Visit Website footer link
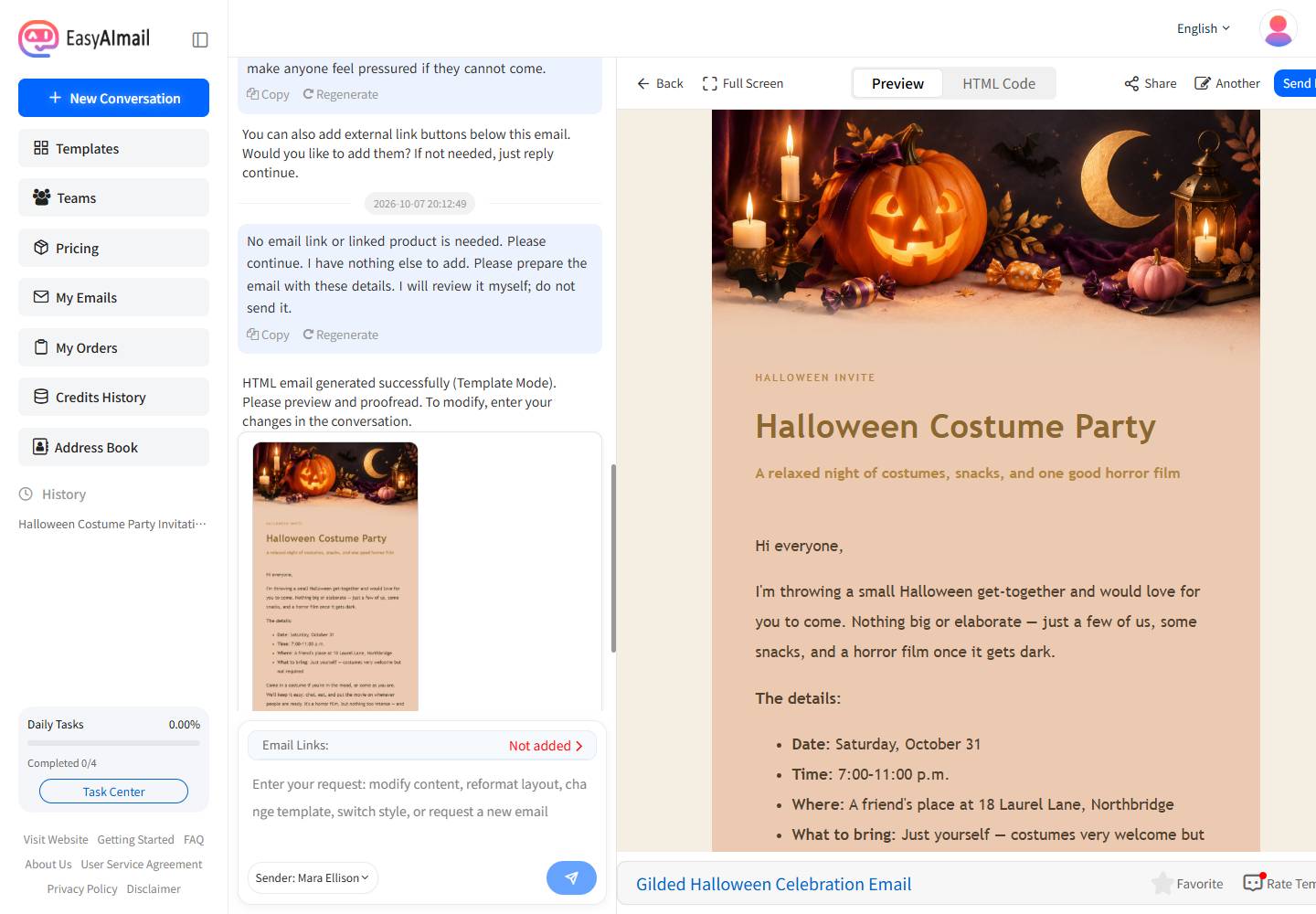1316x914 pixels. [x=56, y=839]
